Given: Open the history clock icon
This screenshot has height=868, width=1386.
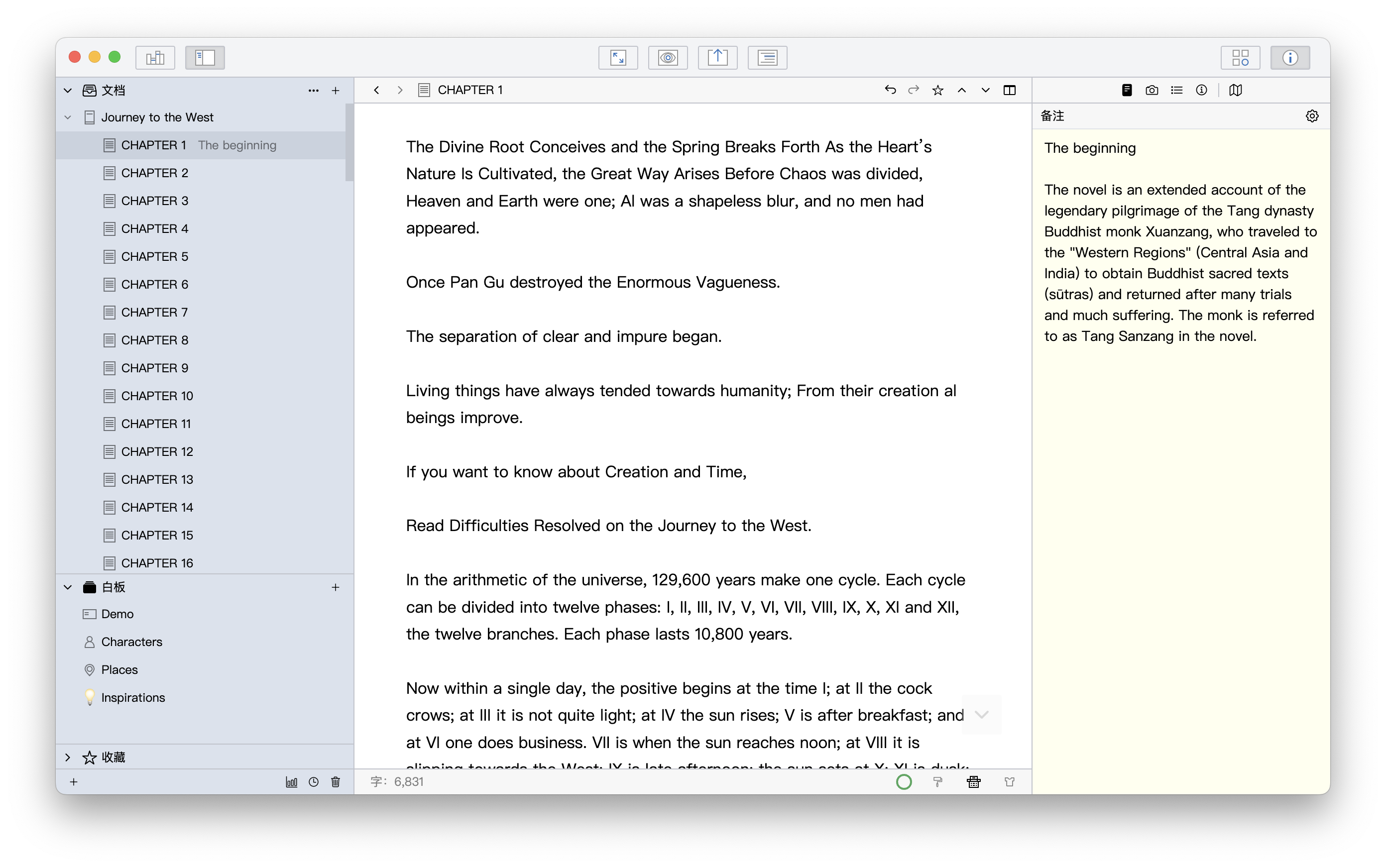Looking at the screenshot, I should tap(314, 782).
